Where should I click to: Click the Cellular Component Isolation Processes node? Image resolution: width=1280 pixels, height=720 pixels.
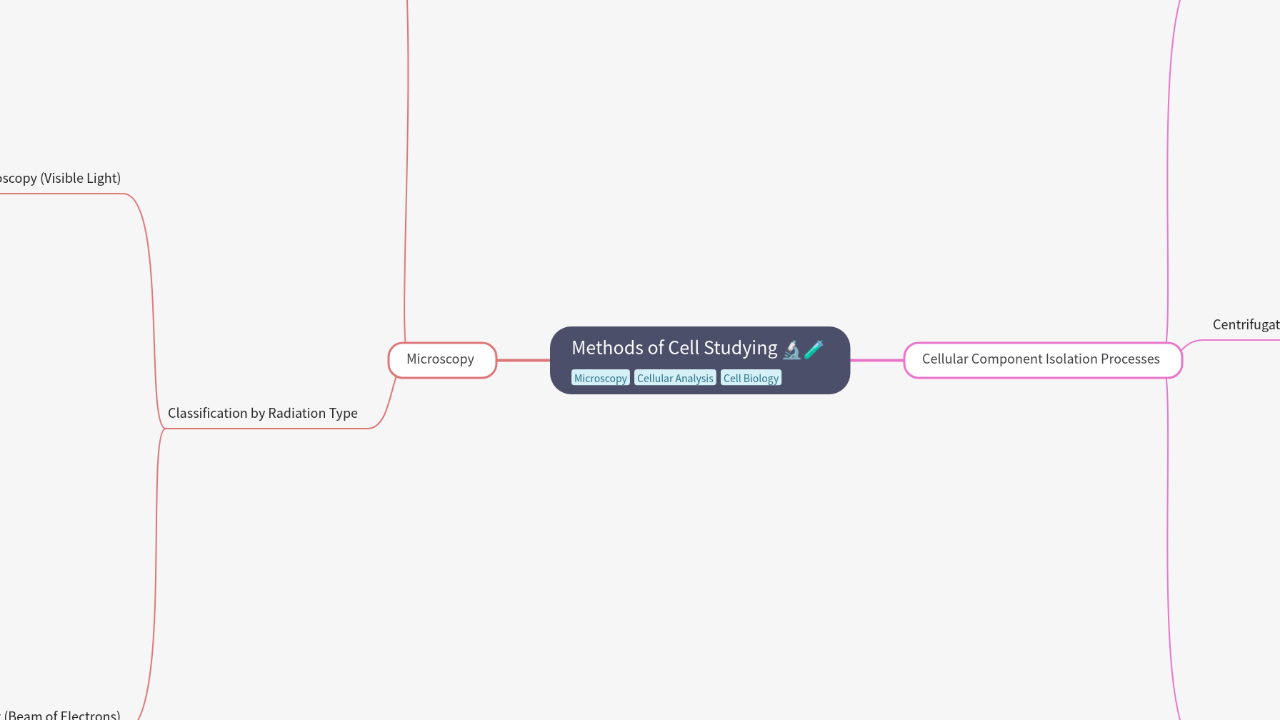1042,359
